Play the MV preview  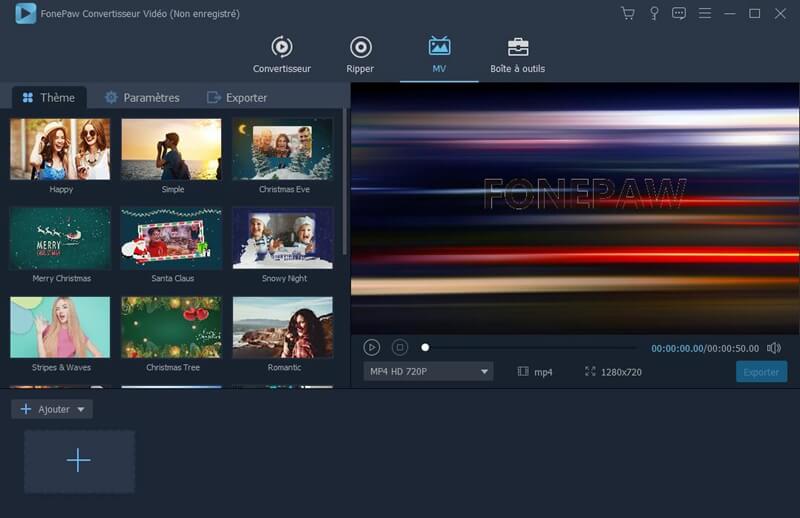point(371,348)
